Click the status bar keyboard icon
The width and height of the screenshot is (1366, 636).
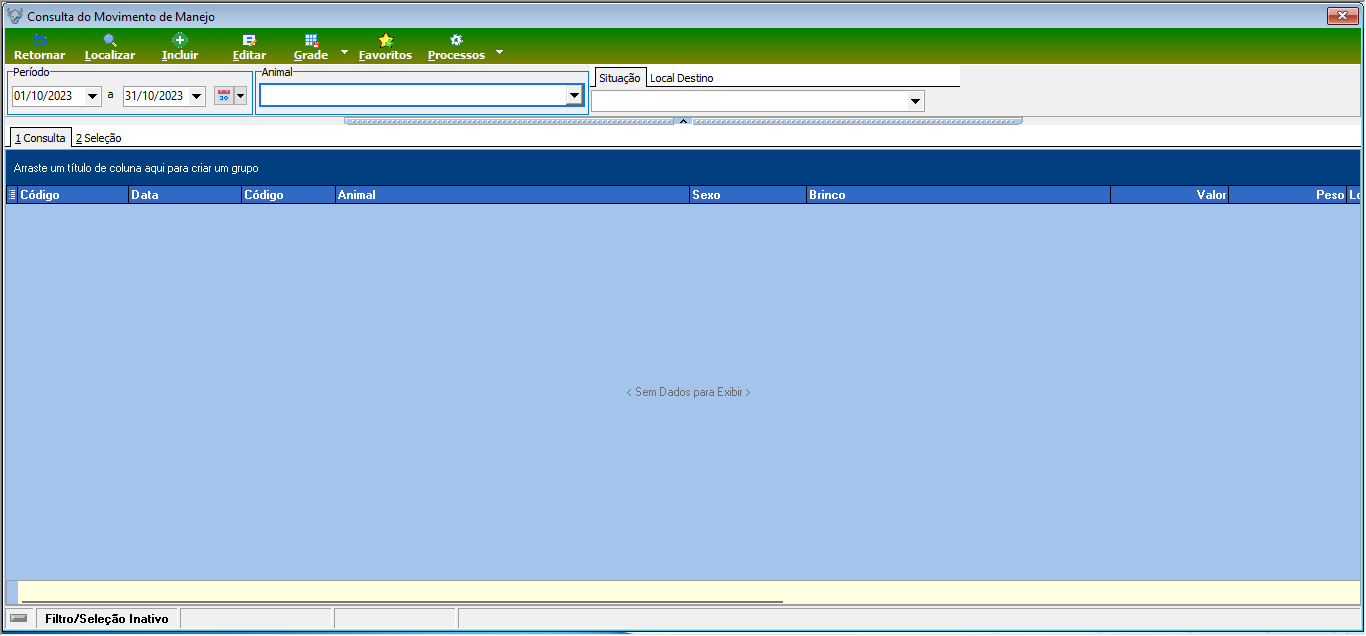click(x=19, y=619)
